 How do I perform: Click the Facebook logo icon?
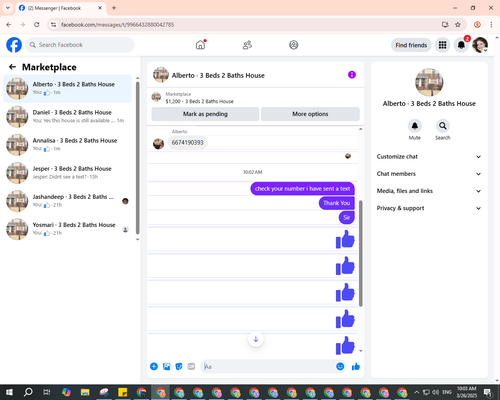(x=14, y=45)
